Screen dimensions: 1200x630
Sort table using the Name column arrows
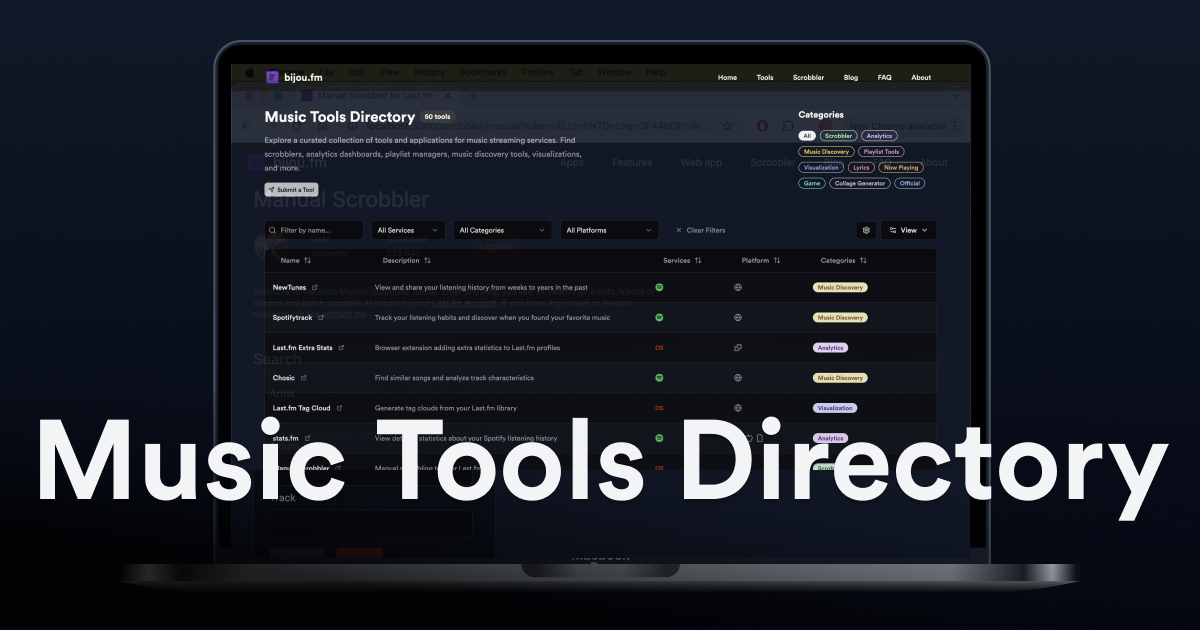(307, 260)
